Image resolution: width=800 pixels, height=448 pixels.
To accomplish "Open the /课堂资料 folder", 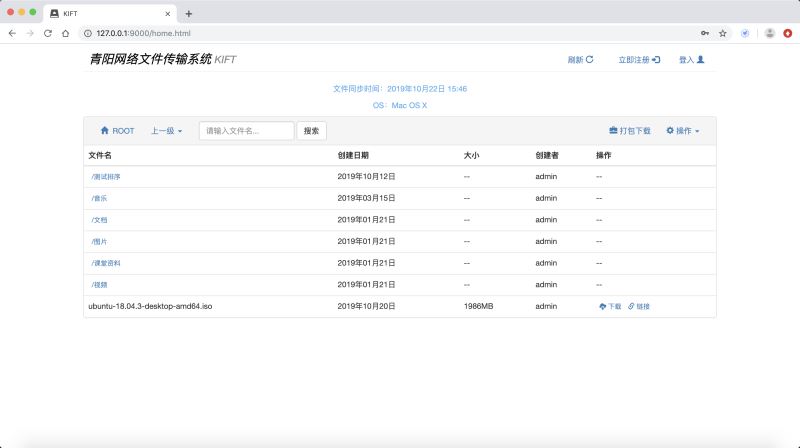I will (x=106, y=263).
